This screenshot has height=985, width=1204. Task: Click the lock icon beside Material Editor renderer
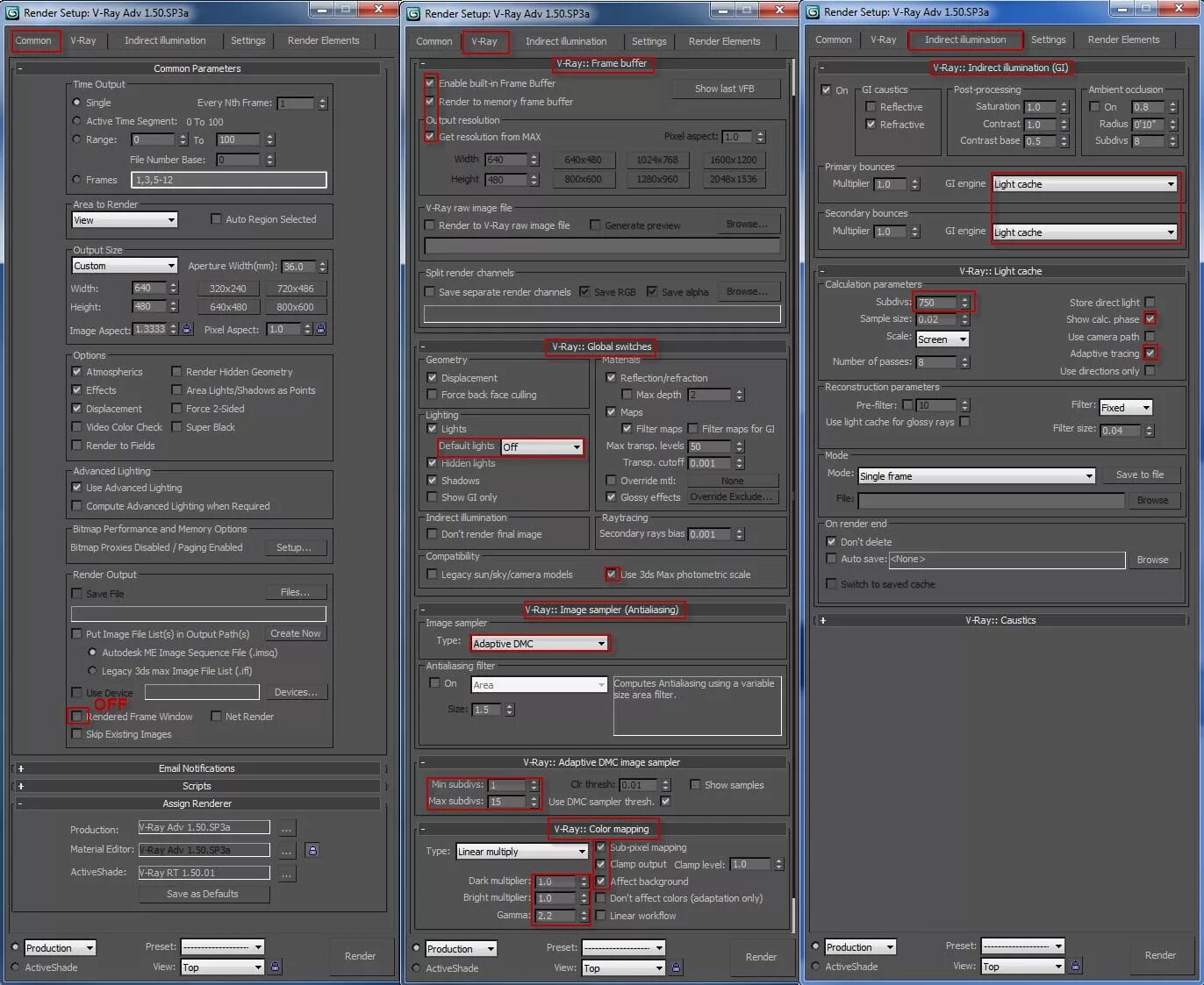pos(312,850)
